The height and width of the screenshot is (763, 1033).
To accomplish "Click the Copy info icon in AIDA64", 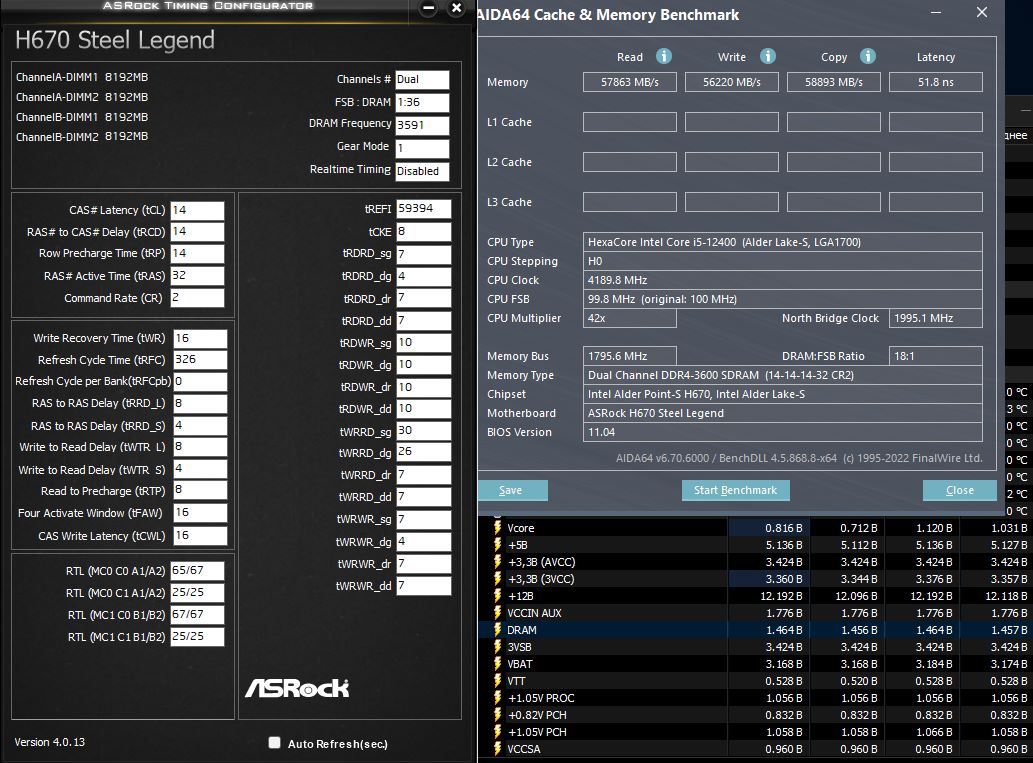I will point(868,56).
